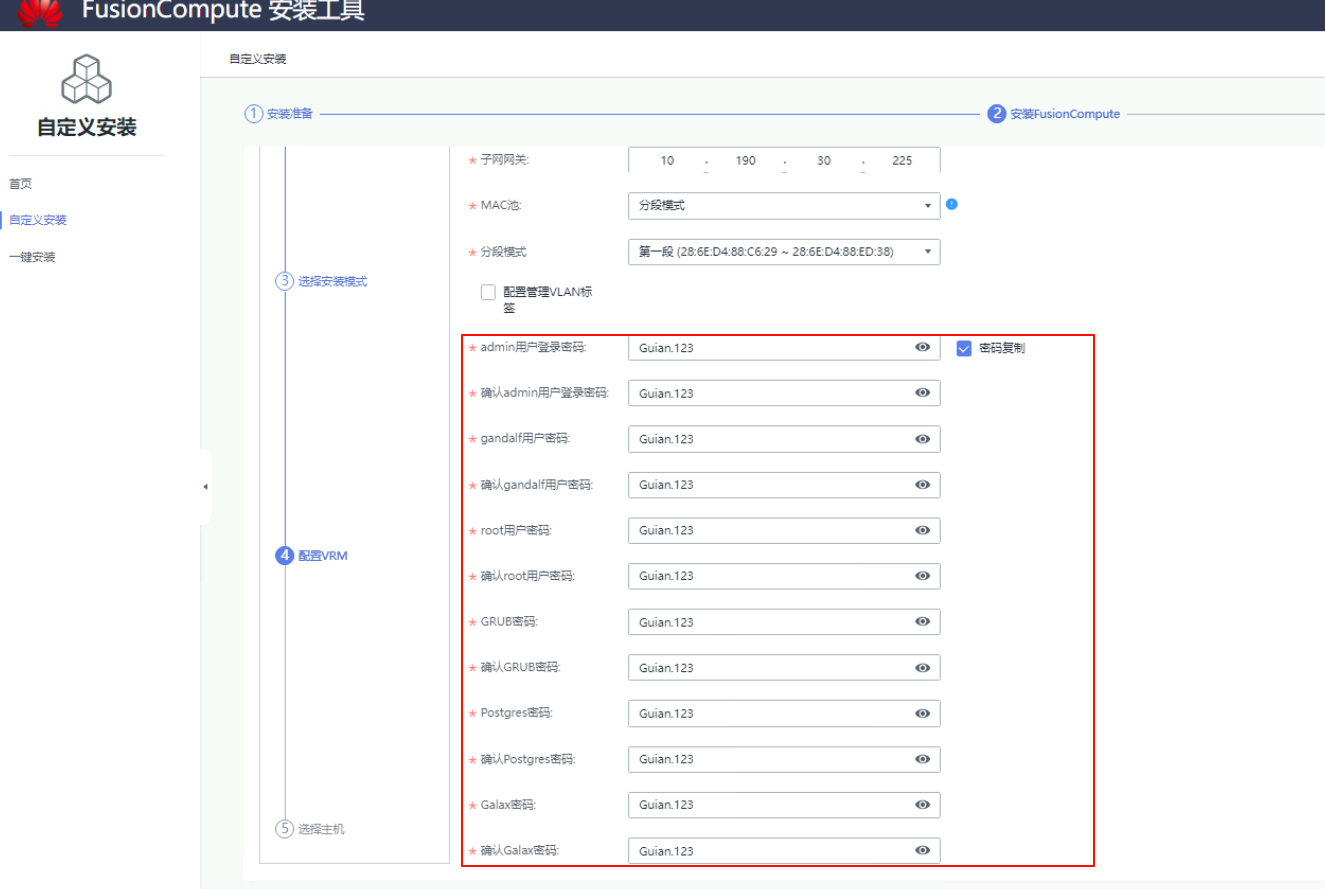Show admin用户登录密码 using the eye icon

[922, 347]
